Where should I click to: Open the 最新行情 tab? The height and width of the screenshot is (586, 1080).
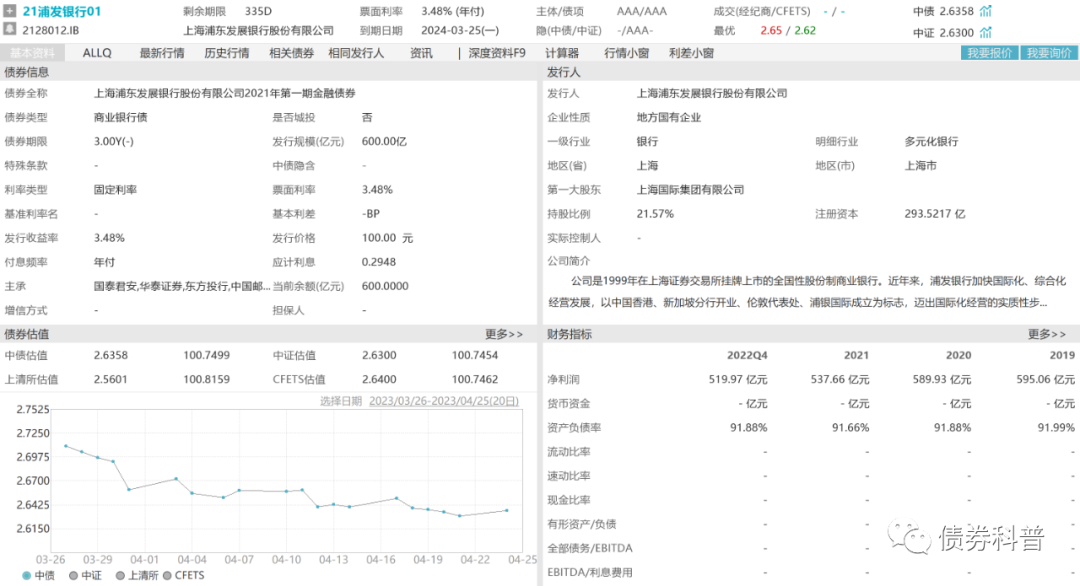pos(162,53)
